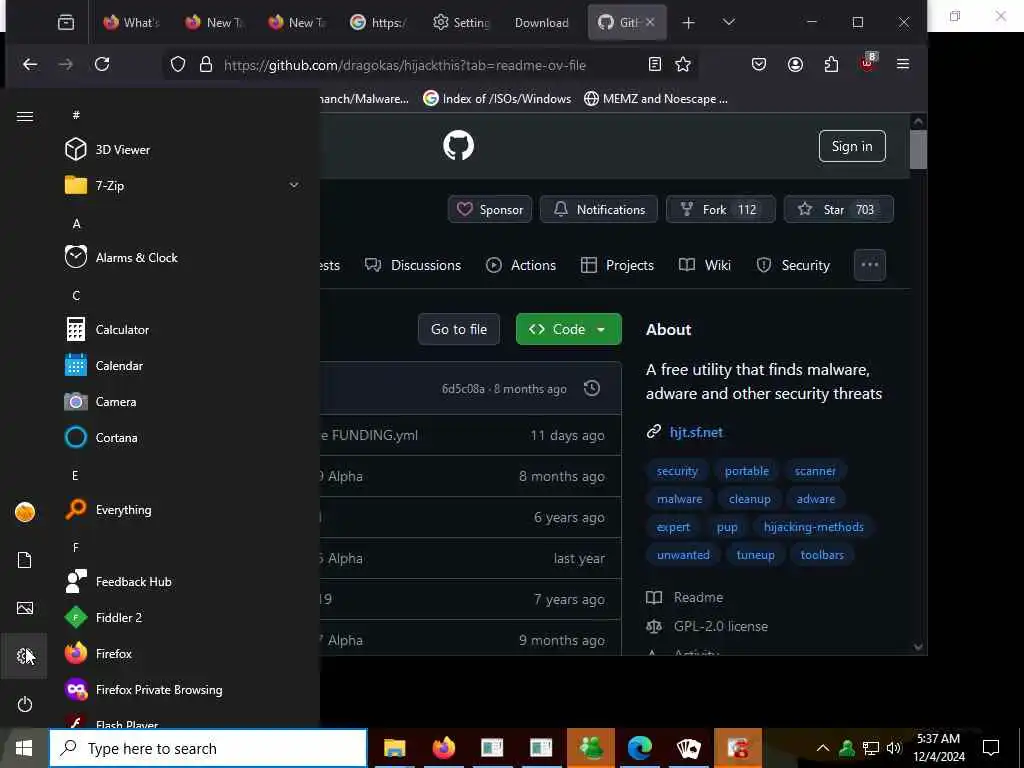Open File Explorer from taskbar

pyautogui.click(x=394, y=748)
